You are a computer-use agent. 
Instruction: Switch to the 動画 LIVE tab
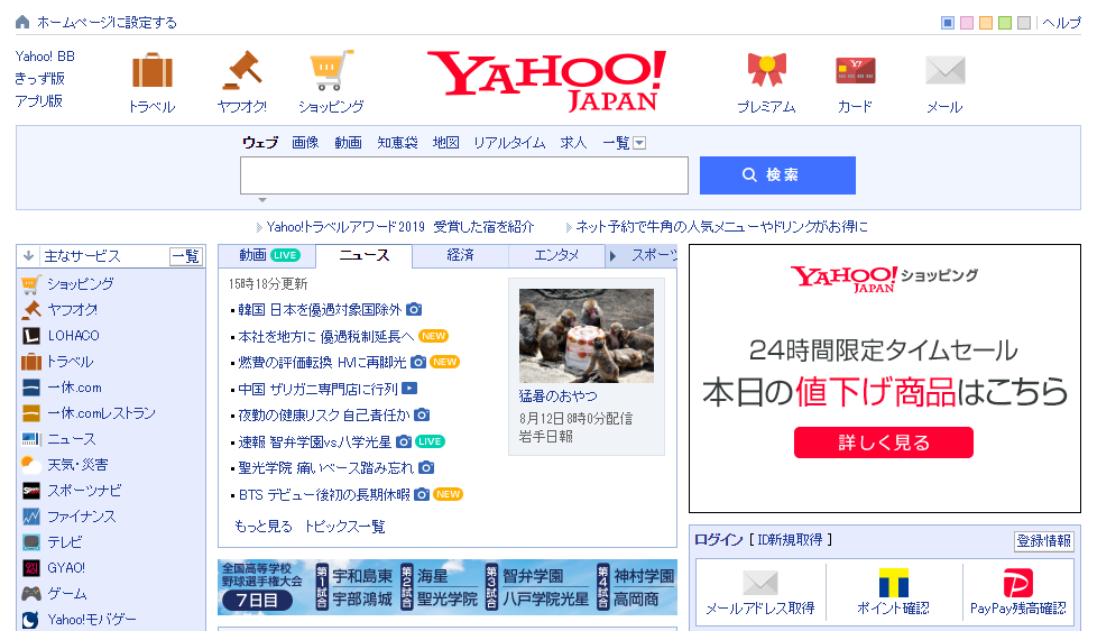[x=269, y=255]
